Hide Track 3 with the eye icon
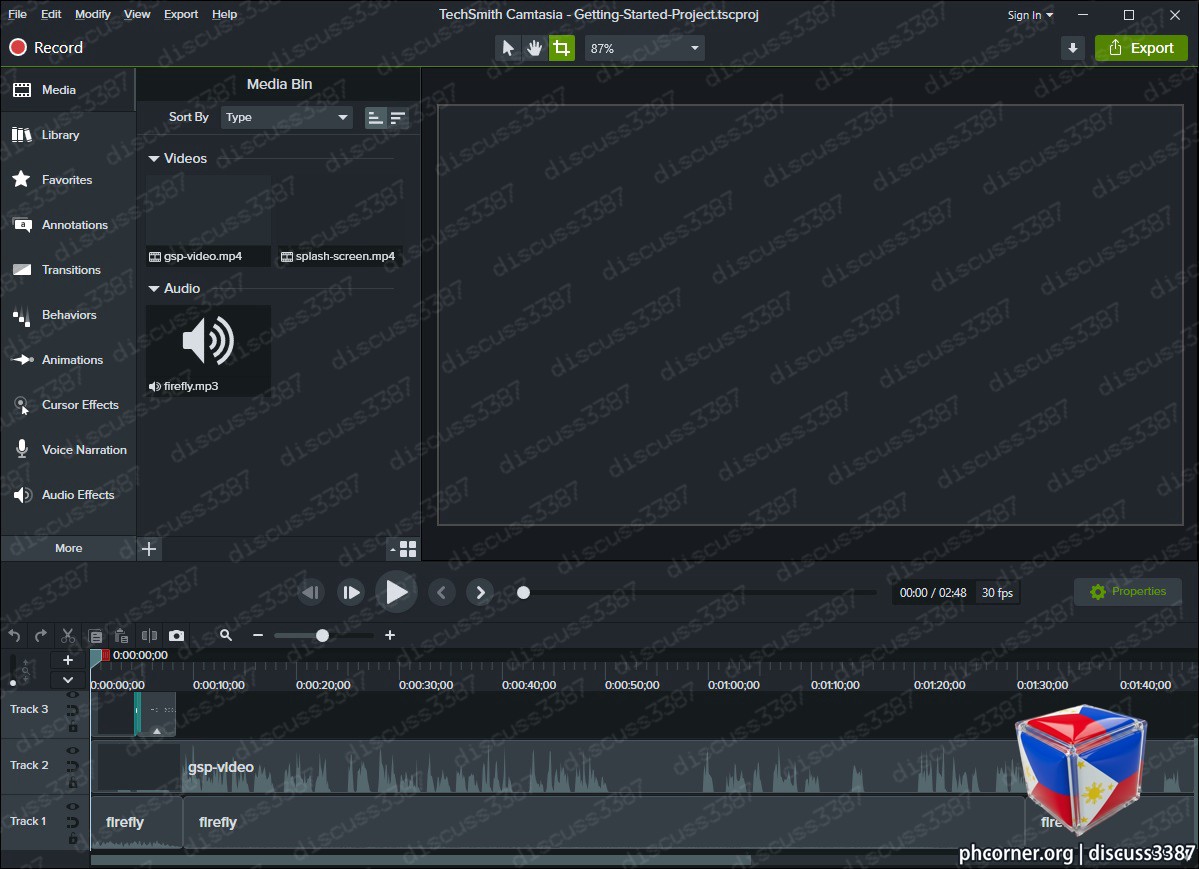The height and width of the screenshot is (869, 1199). pos(73,695)
